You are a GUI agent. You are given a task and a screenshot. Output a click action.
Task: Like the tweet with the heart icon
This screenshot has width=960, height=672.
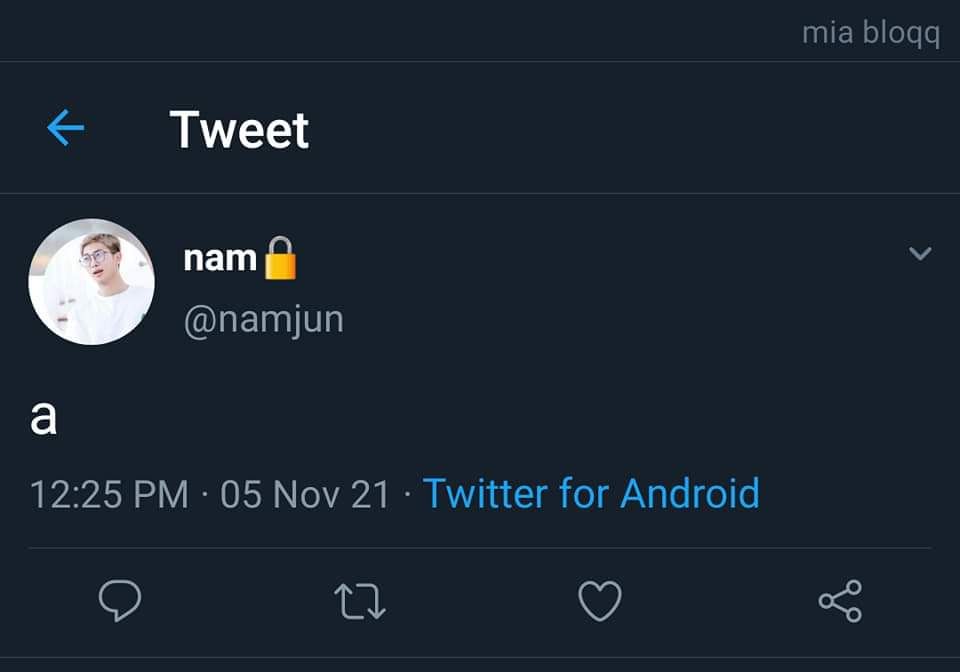point(600,601)
